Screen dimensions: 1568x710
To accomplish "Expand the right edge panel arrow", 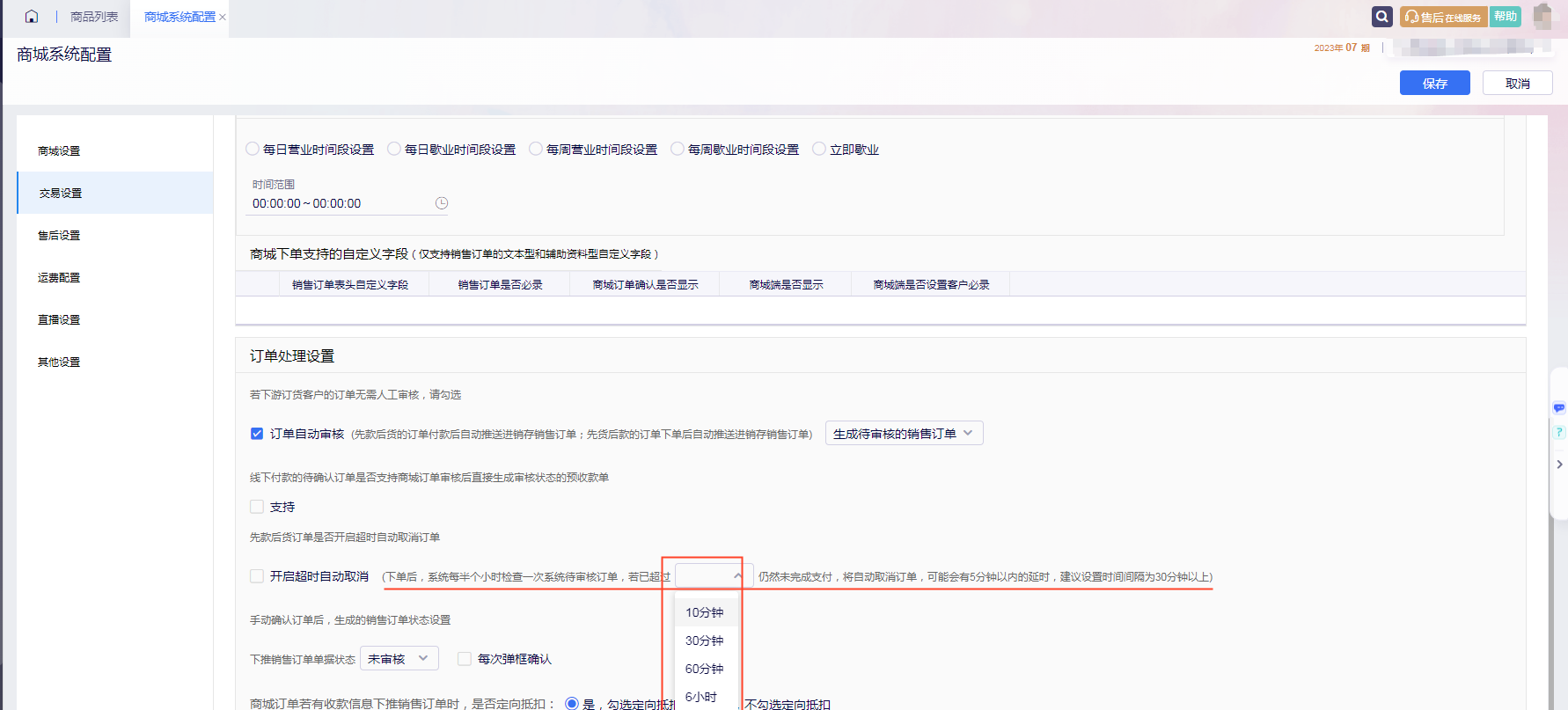I will point(1559,465).
